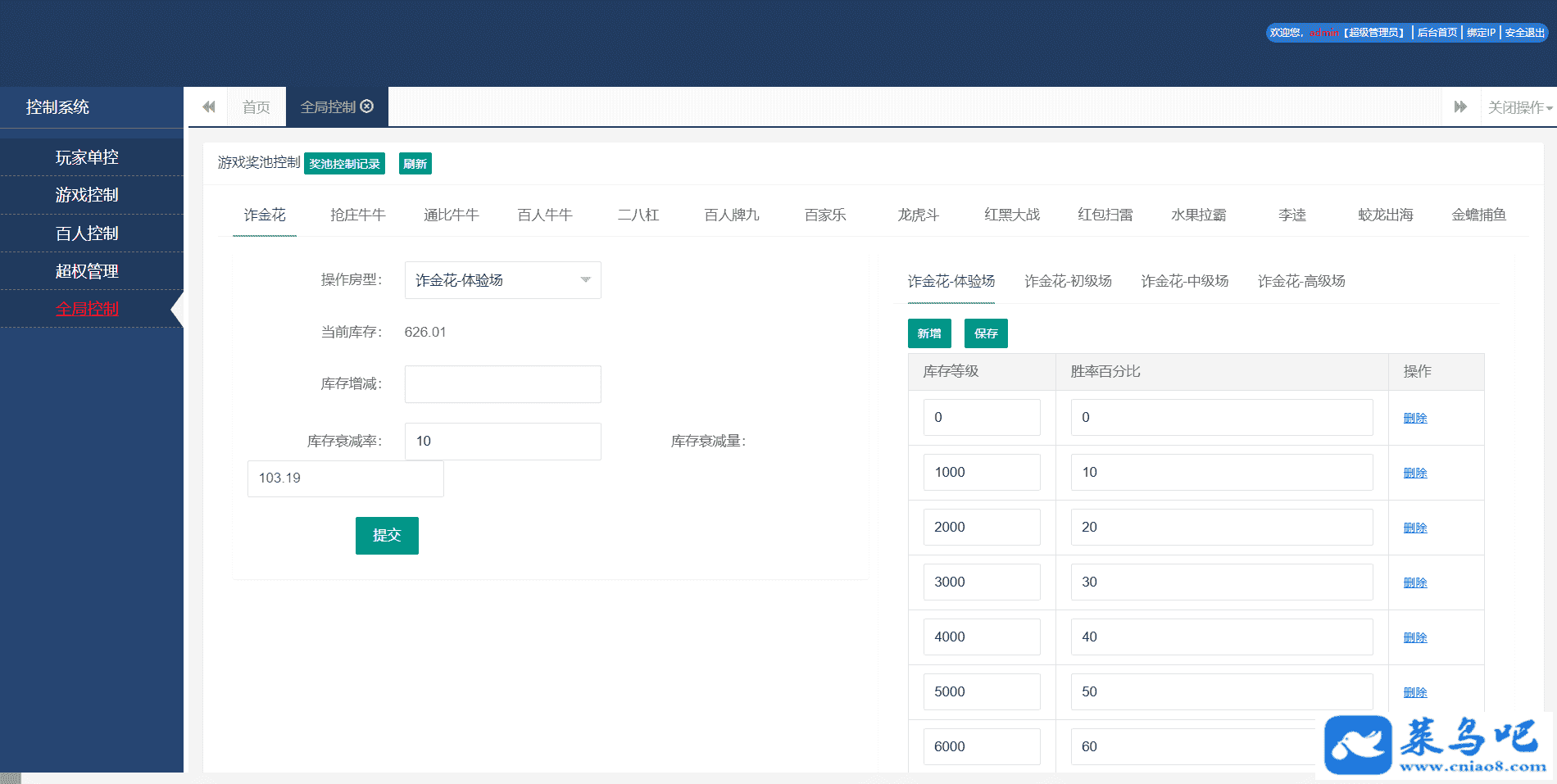This screenshot has width=1557, height=784.
Task: Focus the 库存增减 input field
Action: click(502, 384)
